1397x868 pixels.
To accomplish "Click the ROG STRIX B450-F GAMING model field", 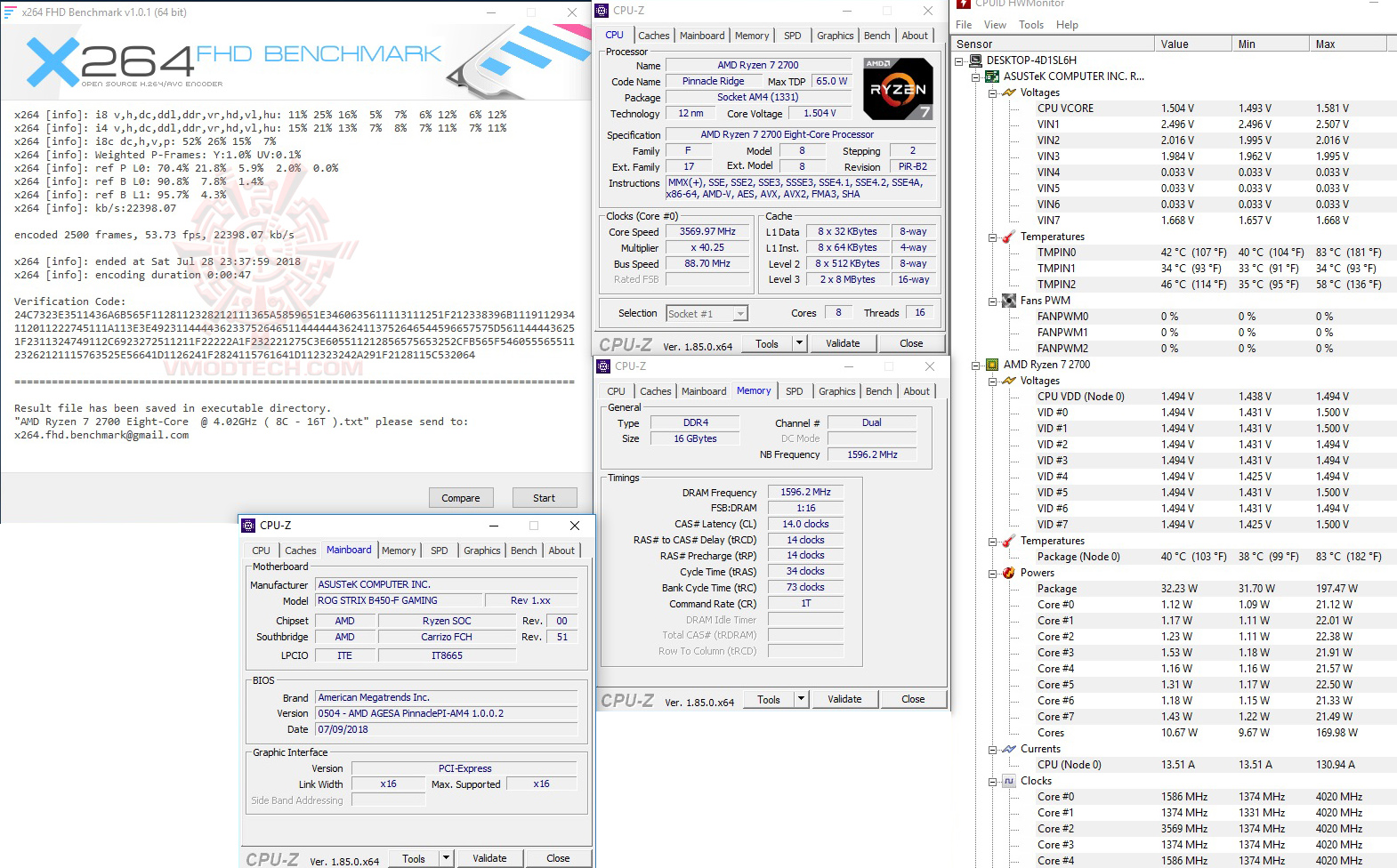I will pos(399,600).
